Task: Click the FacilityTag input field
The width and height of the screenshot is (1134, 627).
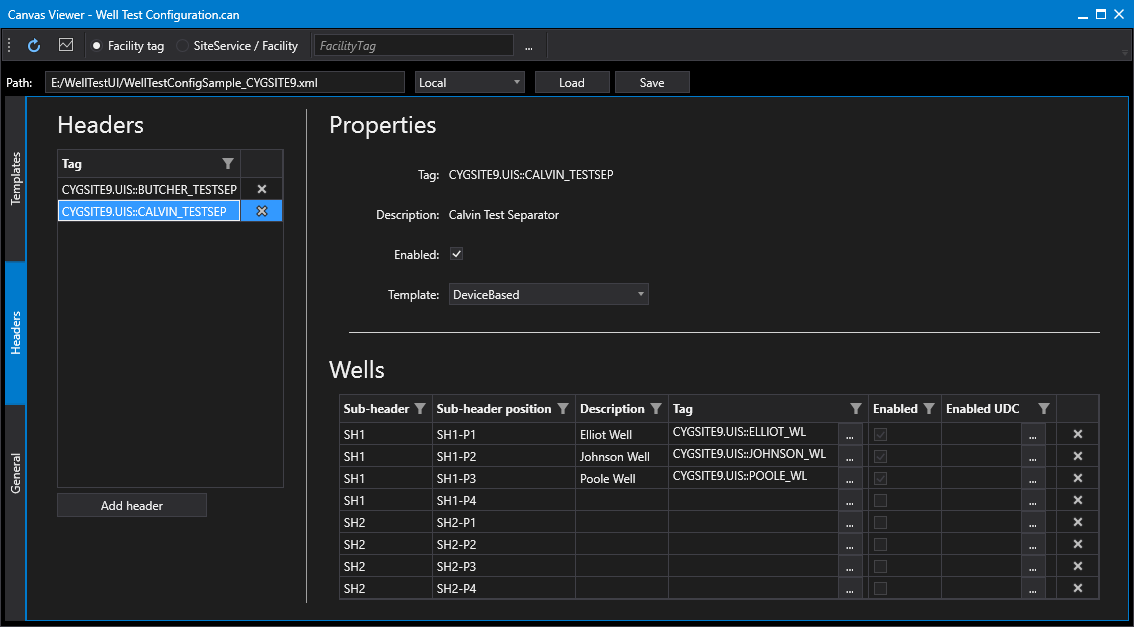Action: point(413,46)
